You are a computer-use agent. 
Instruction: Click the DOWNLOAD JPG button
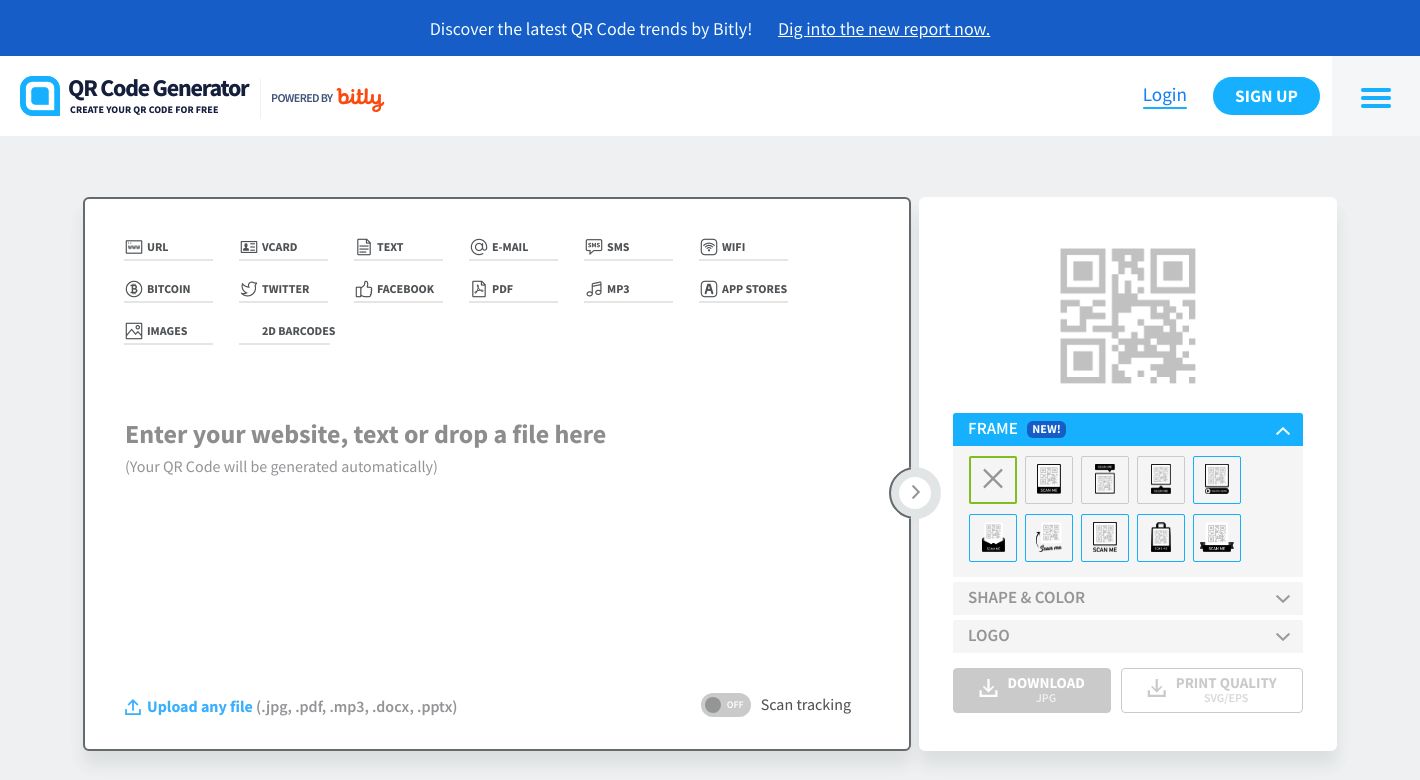(1032, 690)
